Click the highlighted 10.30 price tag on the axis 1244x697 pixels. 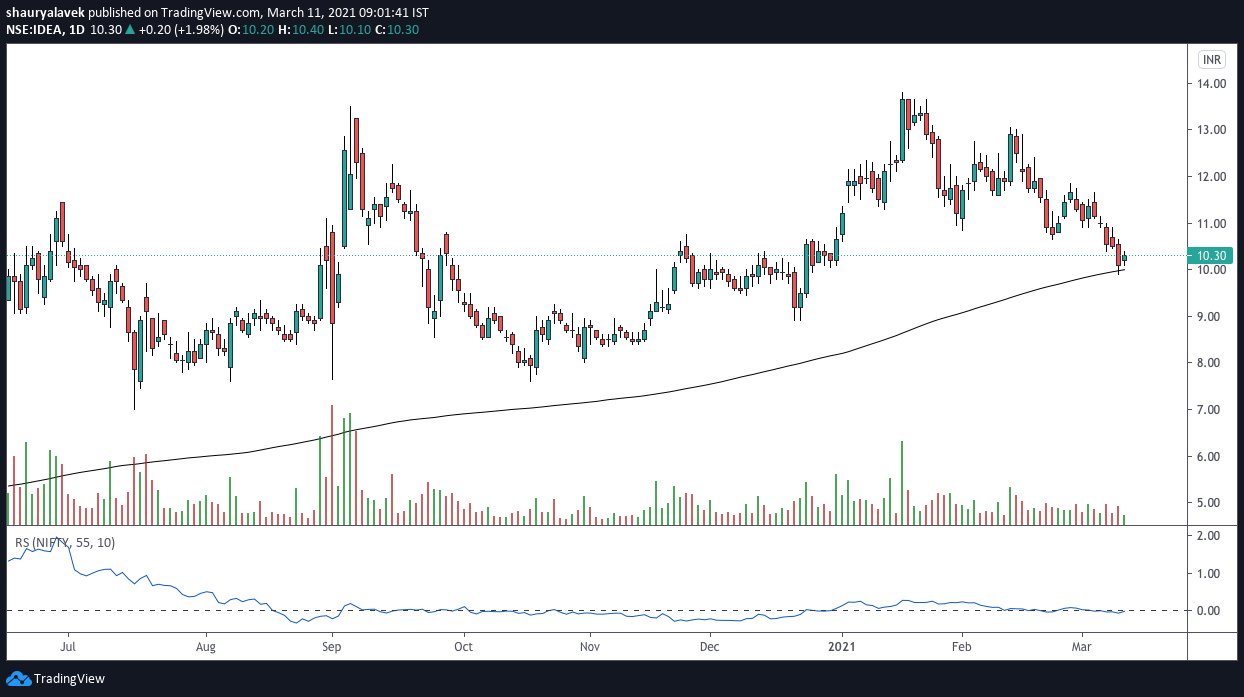point(1211,255)
